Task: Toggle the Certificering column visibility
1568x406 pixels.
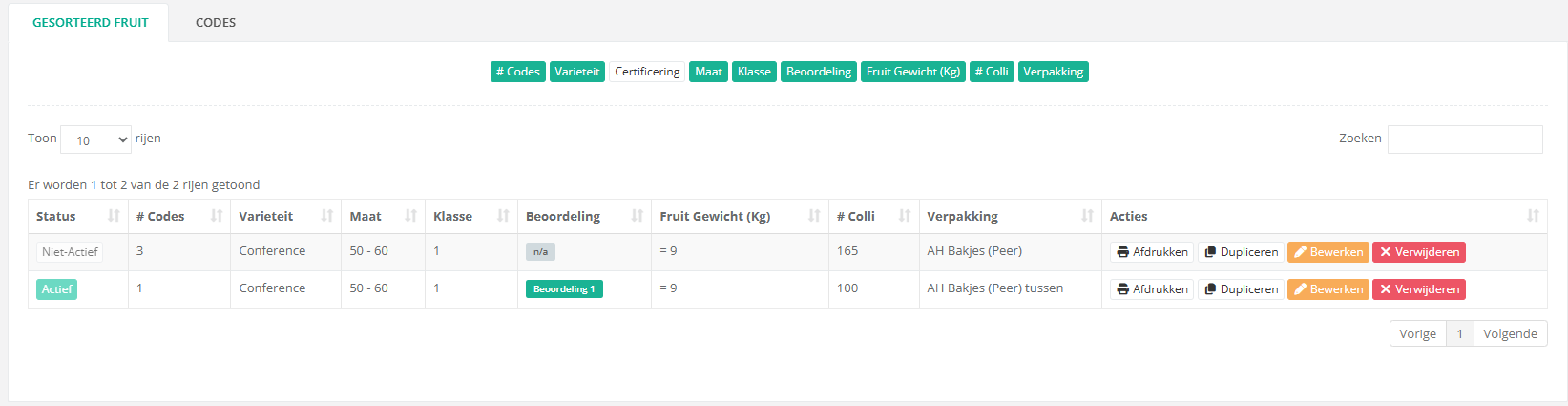Action: coord(647,72)
